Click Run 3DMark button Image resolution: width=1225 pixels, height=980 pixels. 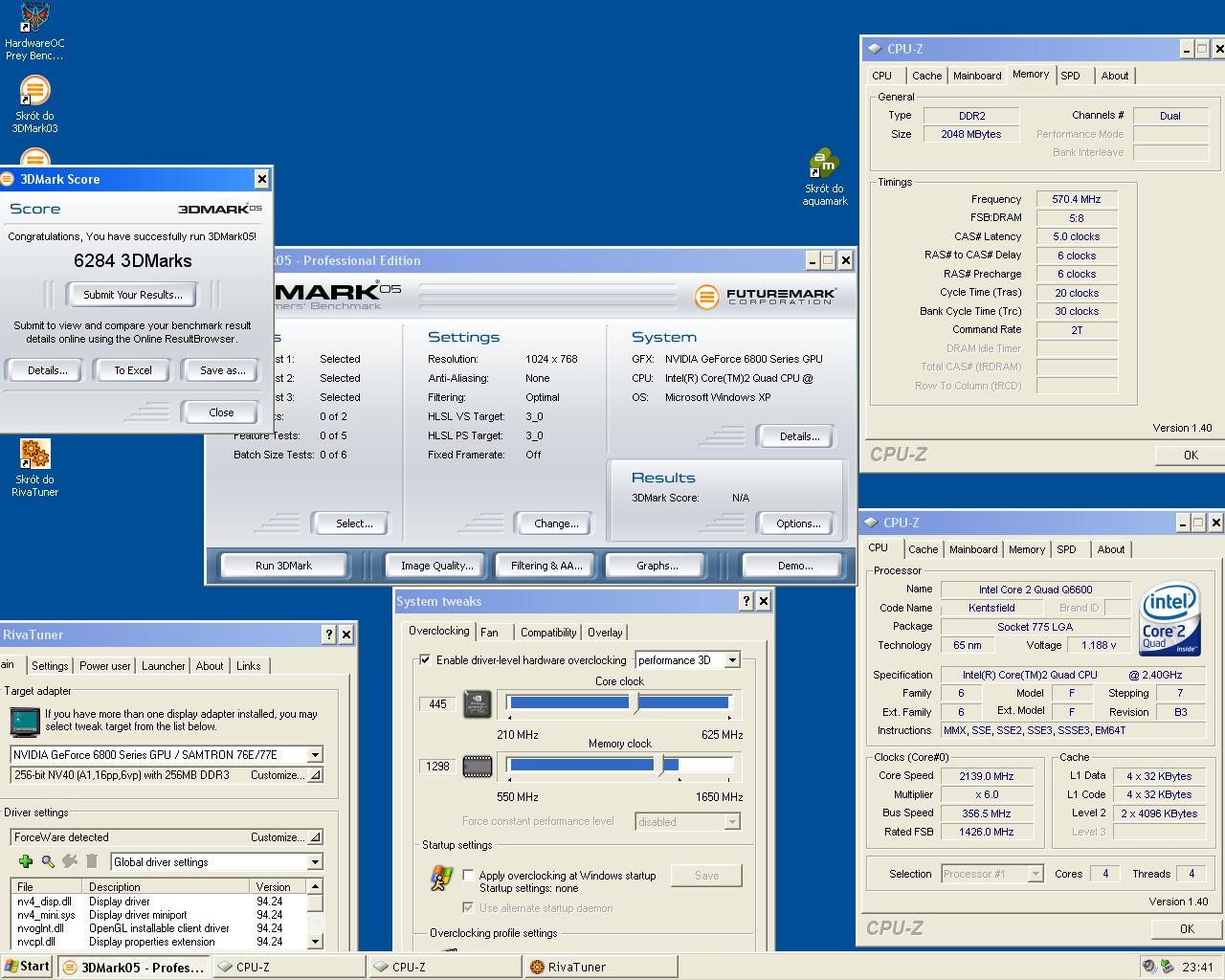click(x=284, y=566)
